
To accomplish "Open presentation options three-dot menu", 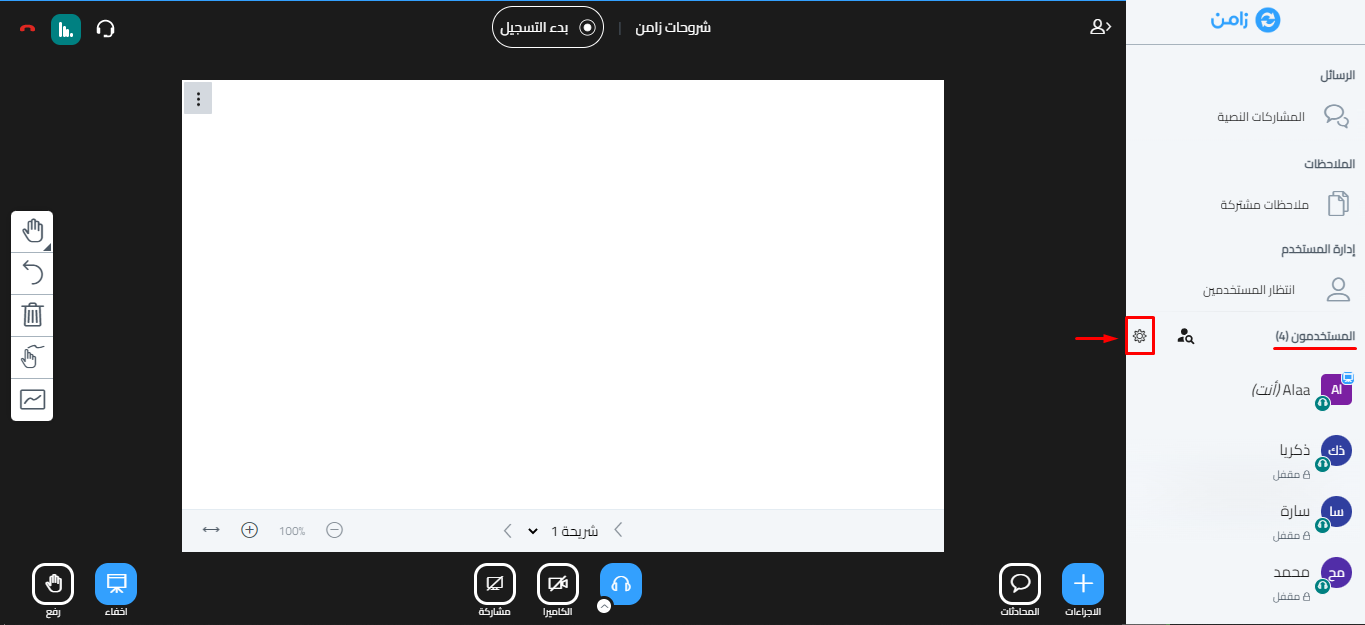I will click(198, 99).
